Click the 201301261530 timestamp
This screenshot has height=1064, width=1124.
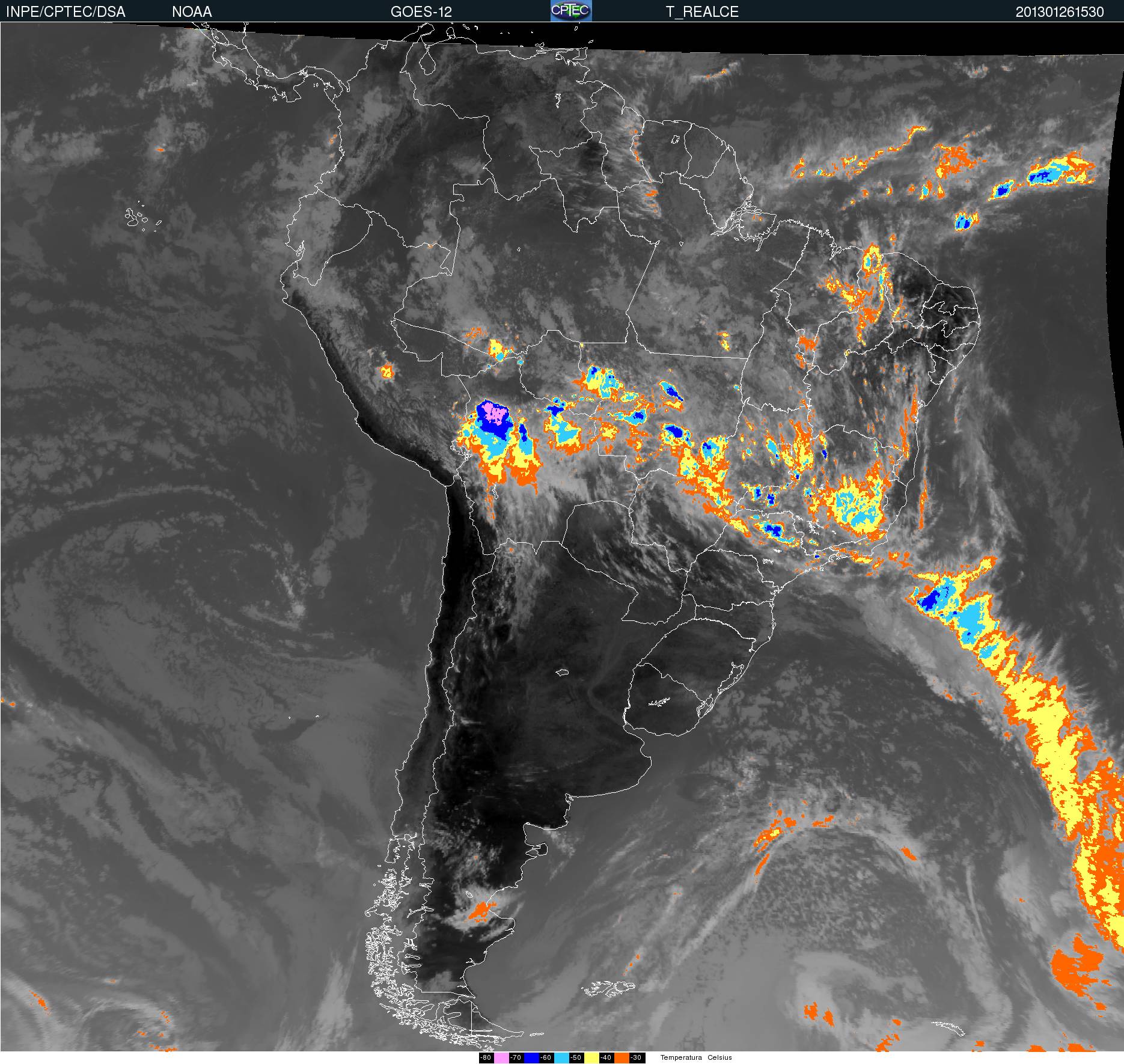1060,12
